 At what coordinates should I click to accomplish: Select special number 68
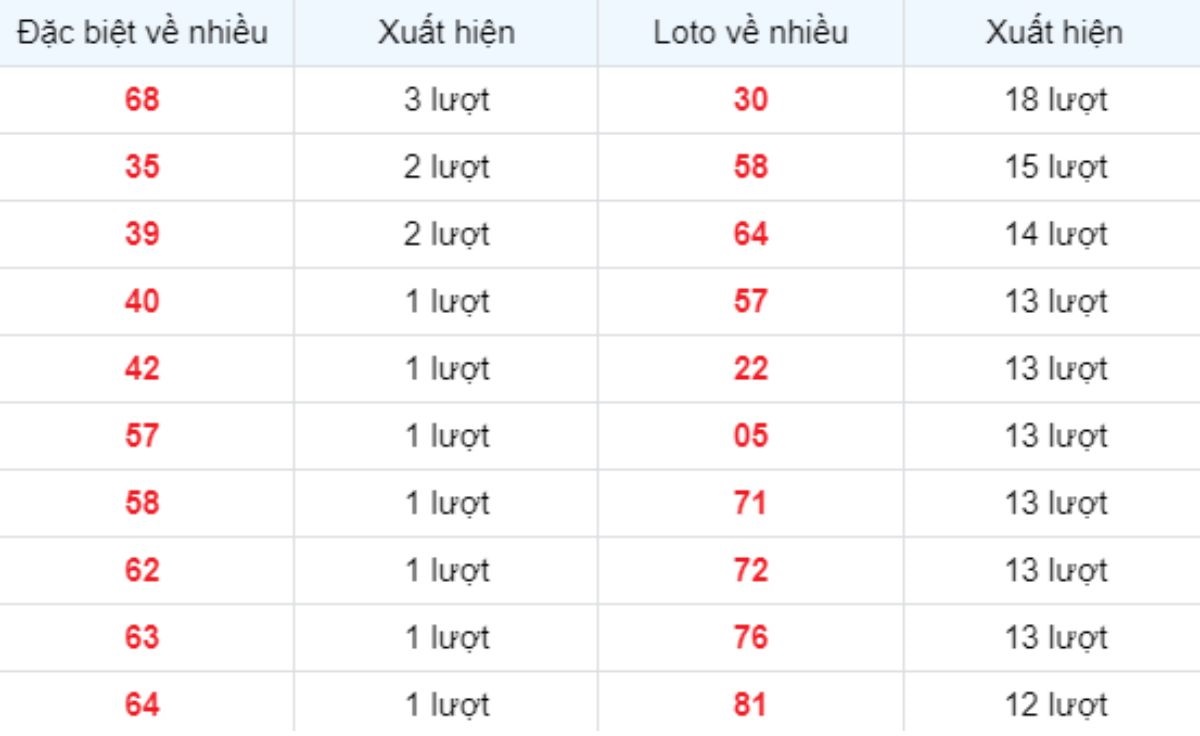[142, 100]
